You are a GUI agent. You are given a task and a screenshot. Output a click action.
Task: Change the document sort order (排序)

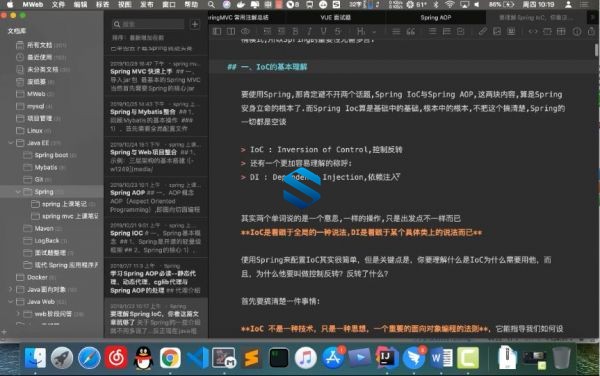pyautogui.click(x=138, y=37)
